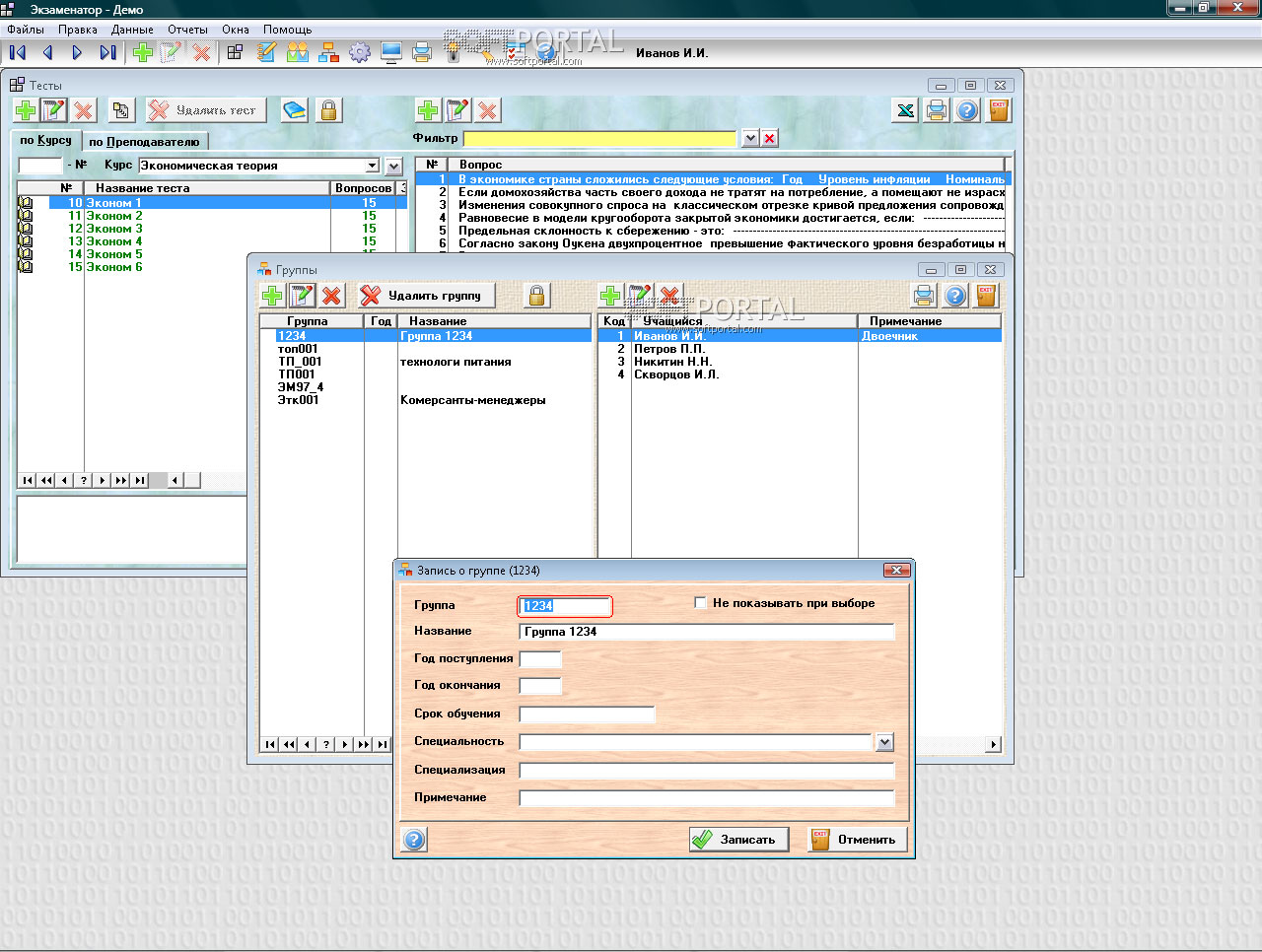Click the padlock icon in Тесты window

click(x=329, y=110)
